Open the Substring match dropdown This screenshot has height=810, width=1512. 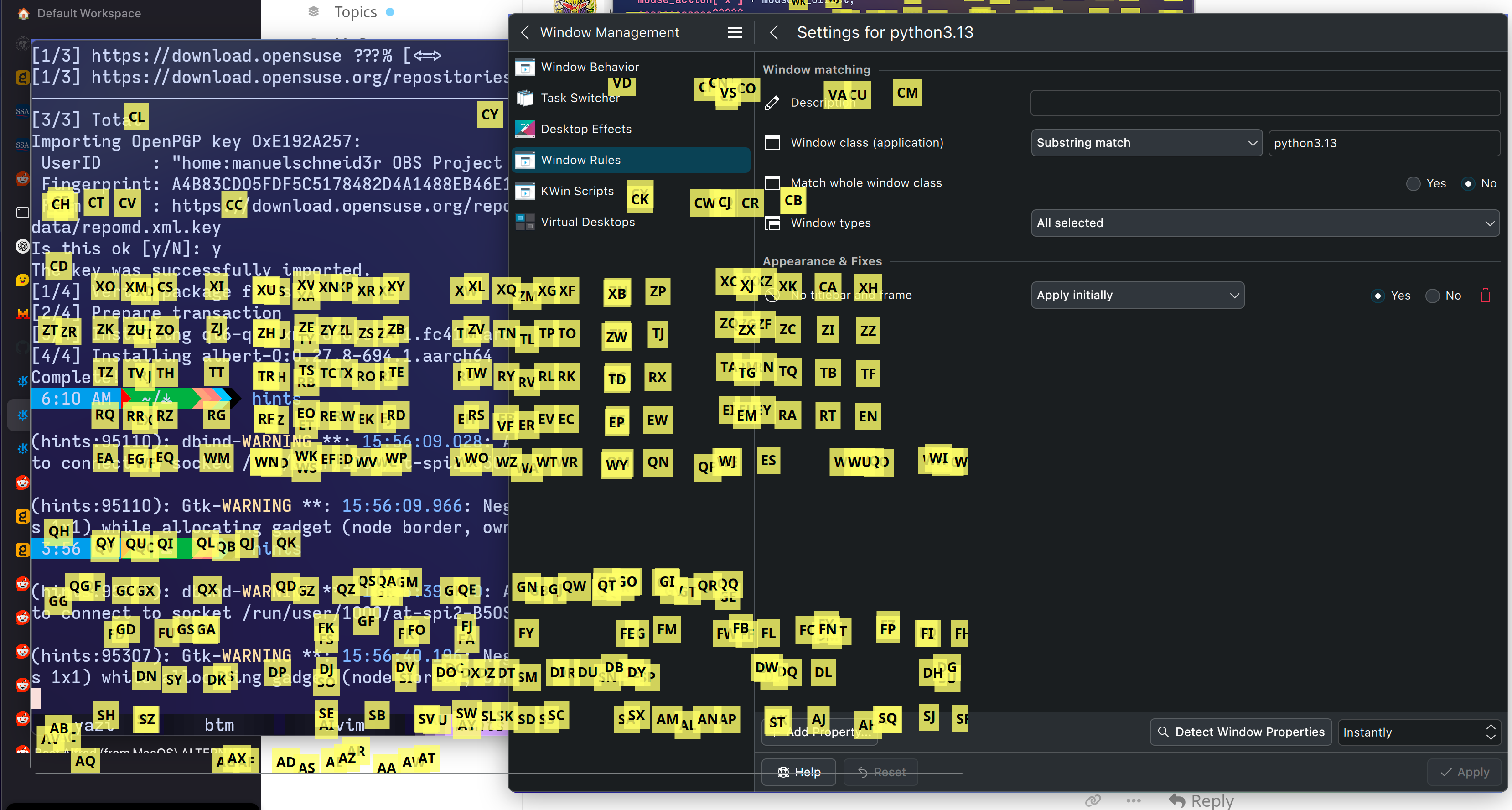coord(1146,143)
